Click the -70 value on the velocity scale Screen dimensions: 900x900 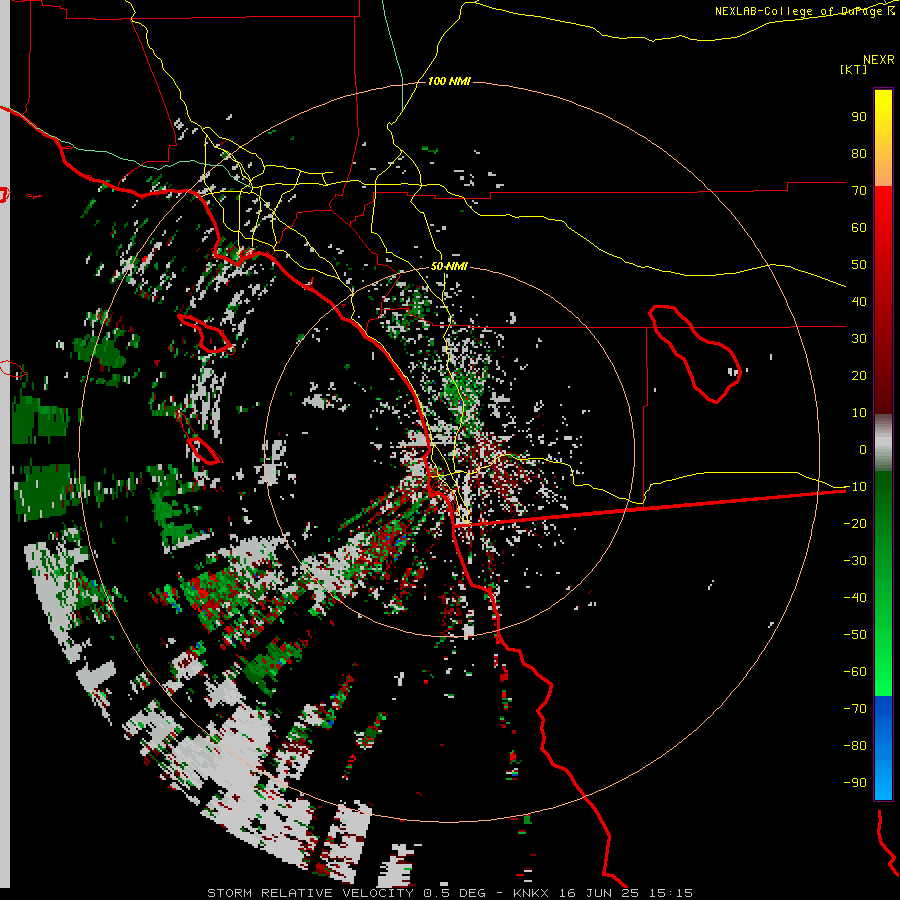[x=855, y=709]
